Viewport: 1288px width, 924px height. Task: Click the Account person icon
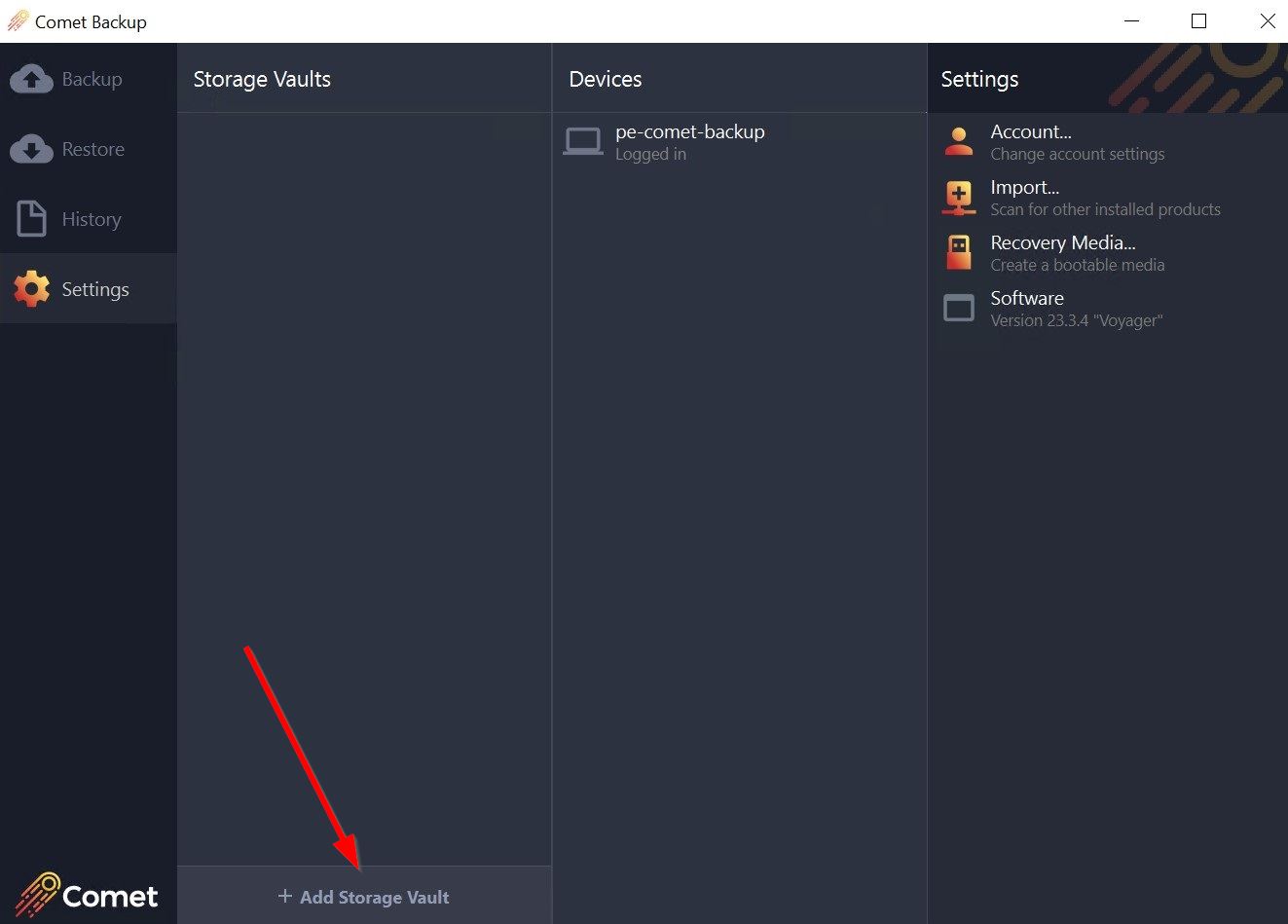(x=959, y=142)
